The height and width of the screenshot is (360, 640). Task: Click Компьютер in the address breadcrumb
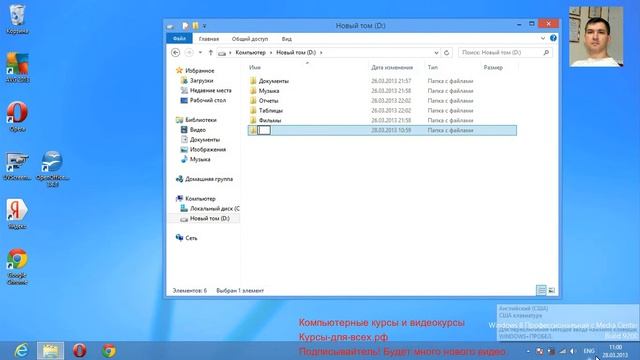[x=250, y=53]
